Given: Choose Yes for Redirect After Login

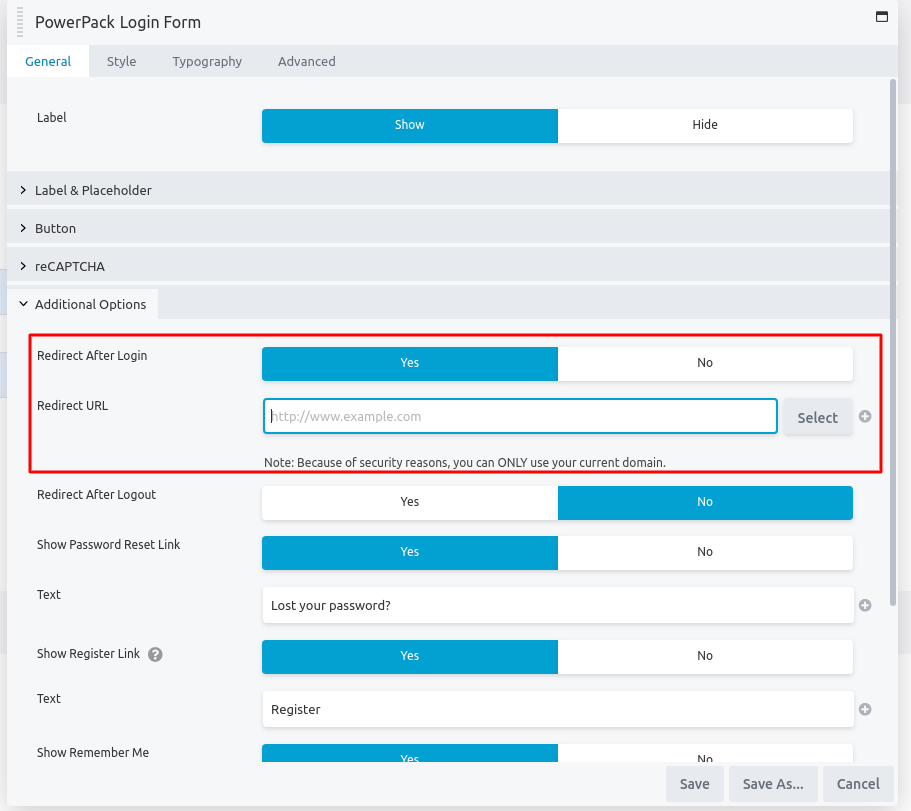Looking at the screenshot, I should coord(410,364).
